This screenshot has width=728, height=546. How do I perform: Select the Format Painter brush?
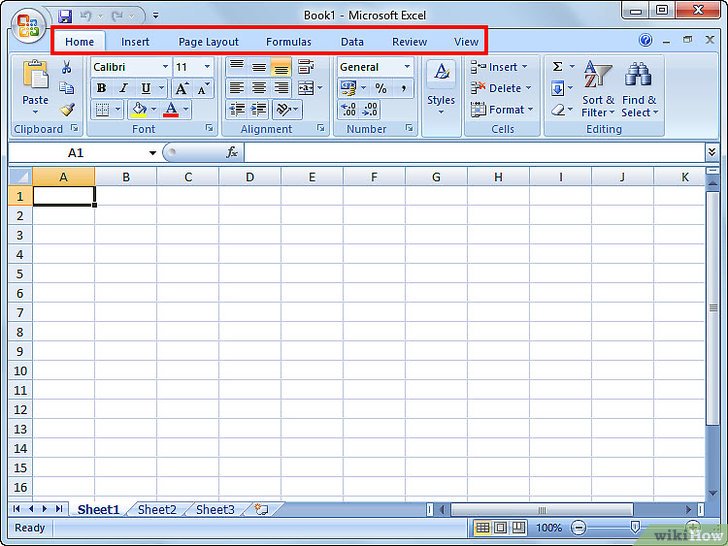click(67, 110)
